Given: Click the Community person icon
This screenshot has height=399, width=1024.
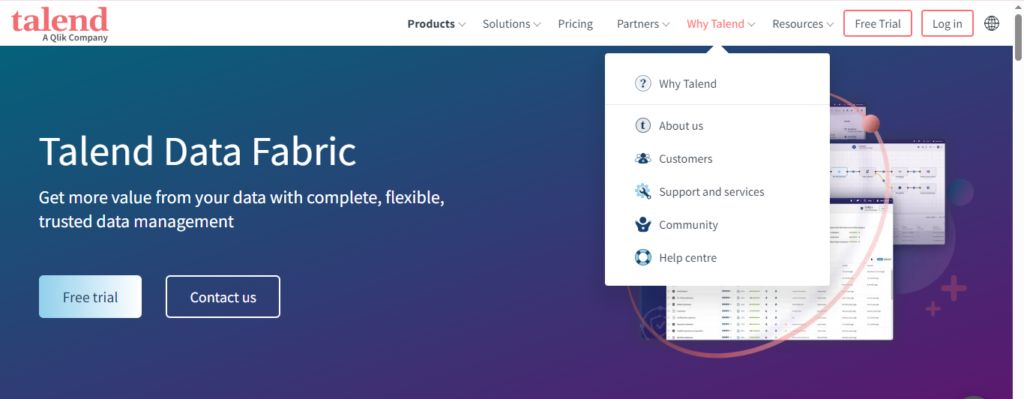Looking at the screenshot, I should click(643, 225).
